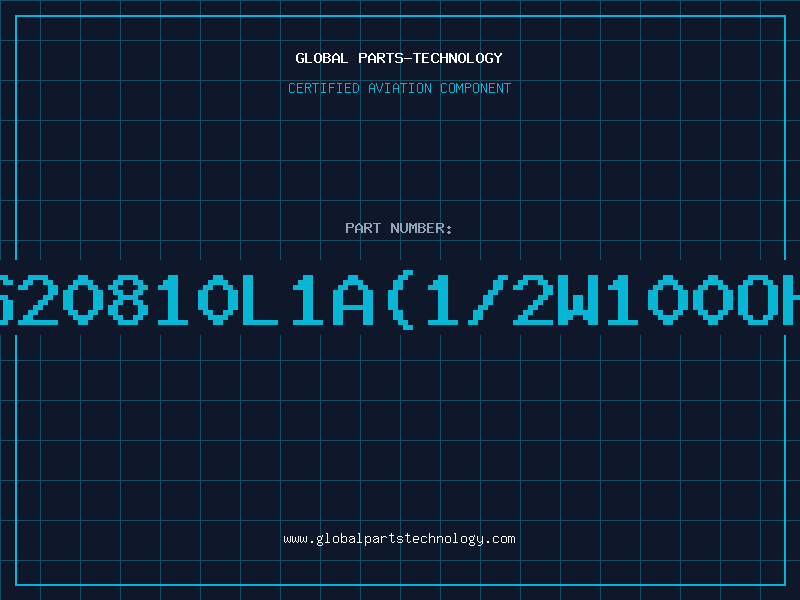Click the large part number text
800x600 pixels.
(400, 299)
